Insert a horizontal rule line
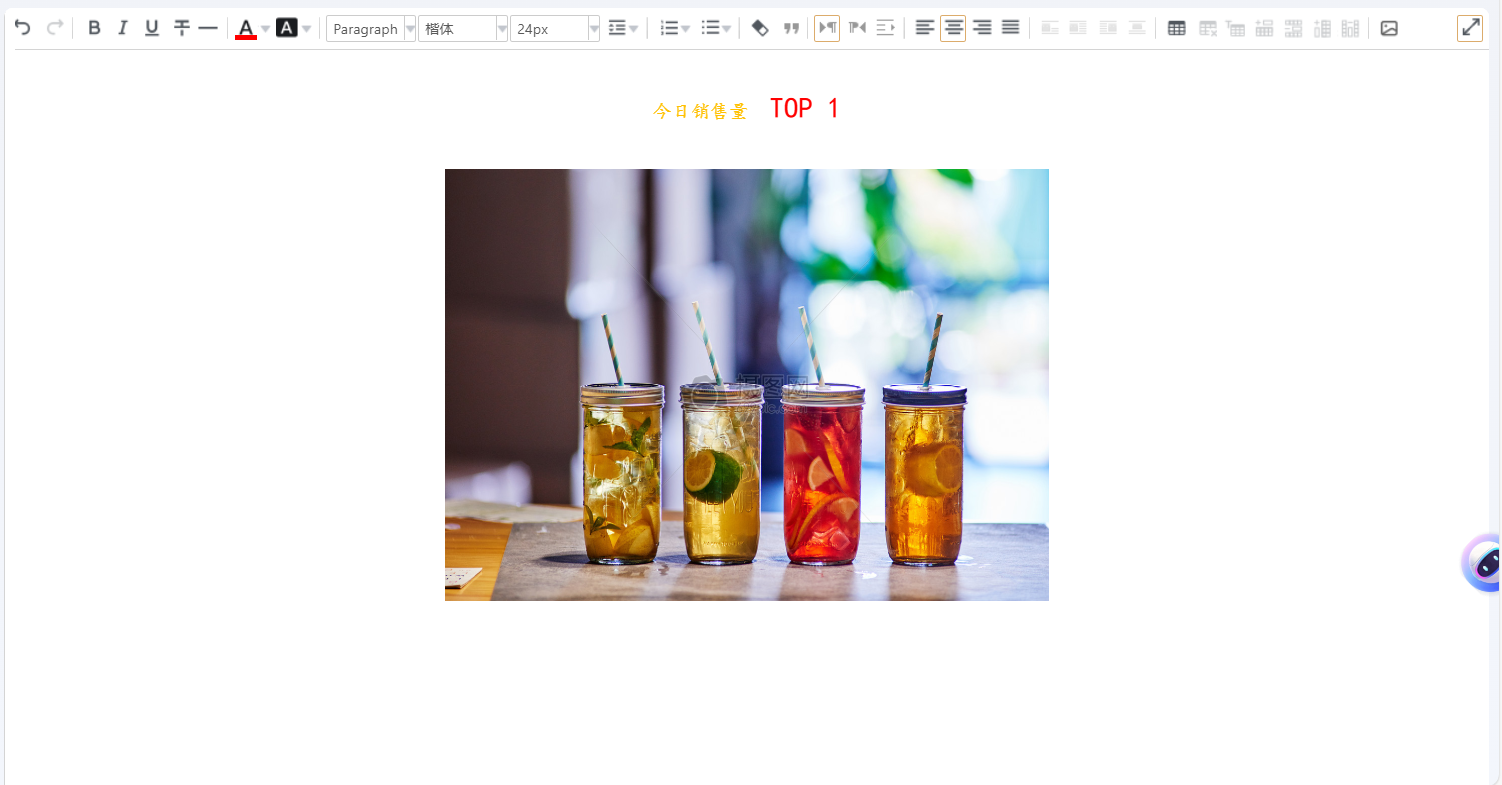Image resolution: width=1502 pixels, height=785 pixels. 207,28
